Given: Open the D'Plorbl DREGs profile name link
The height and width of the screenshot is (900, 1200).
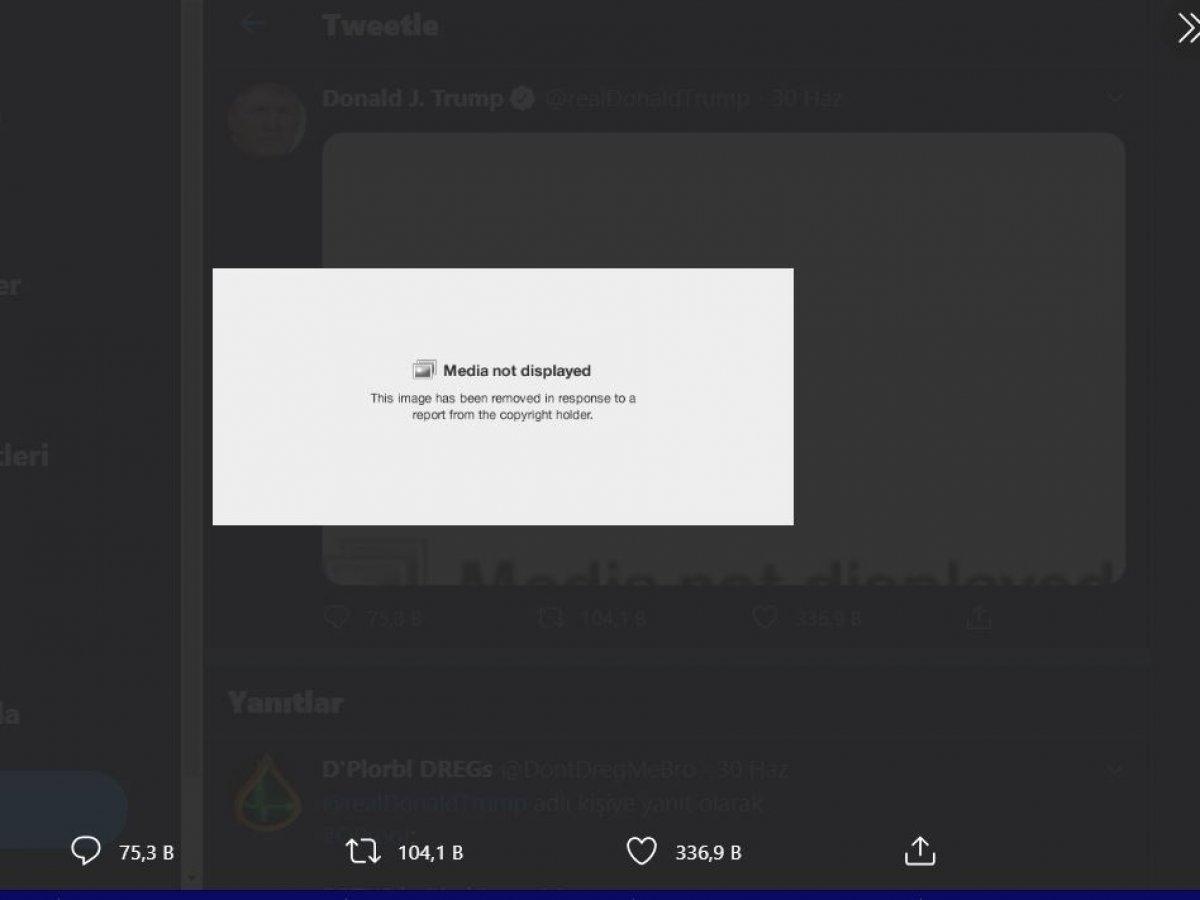Looking at the screenshot, I should (407, 769).
